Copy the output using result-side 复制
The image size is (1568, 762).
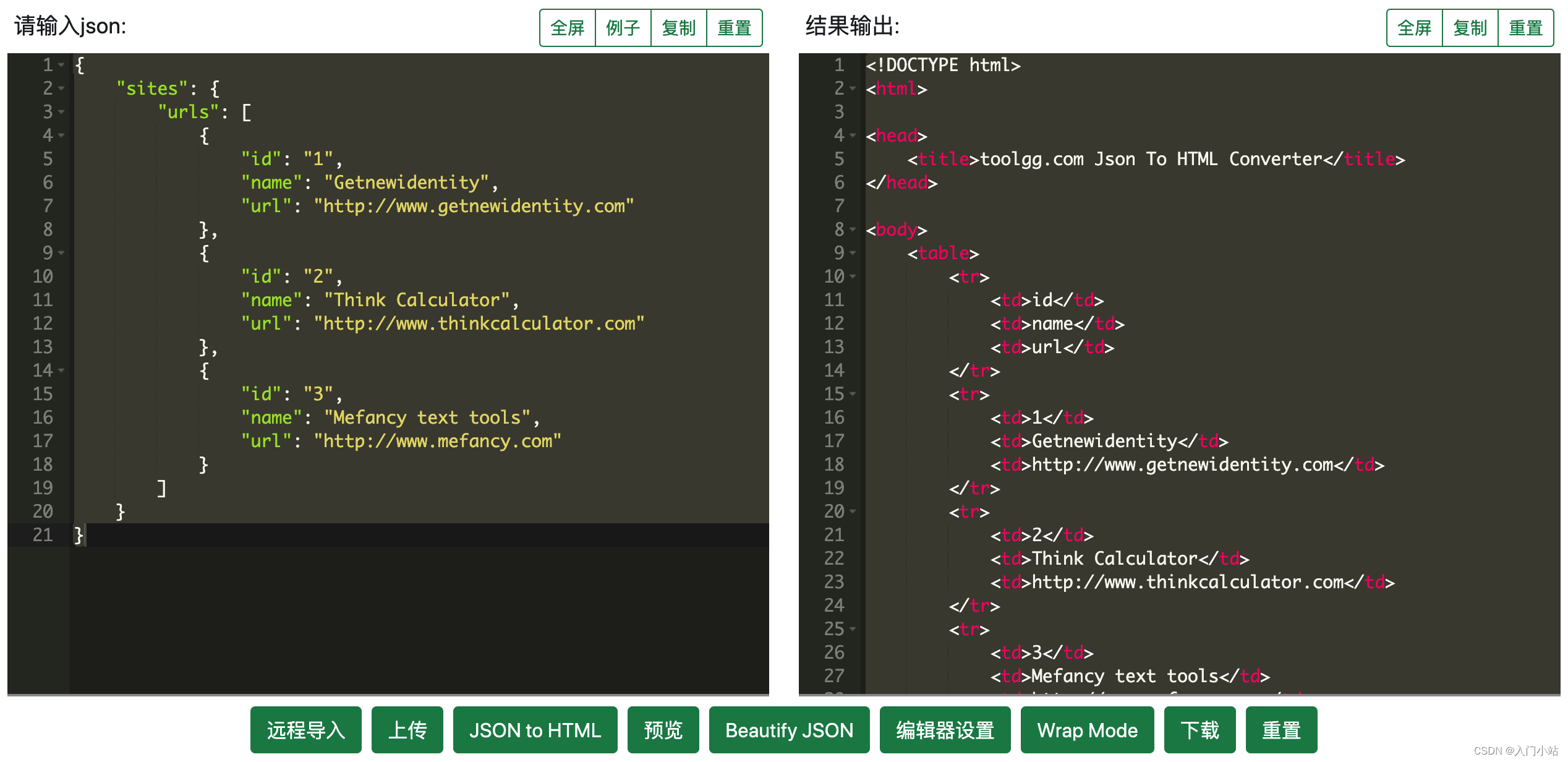click(x=1470, y=28)
